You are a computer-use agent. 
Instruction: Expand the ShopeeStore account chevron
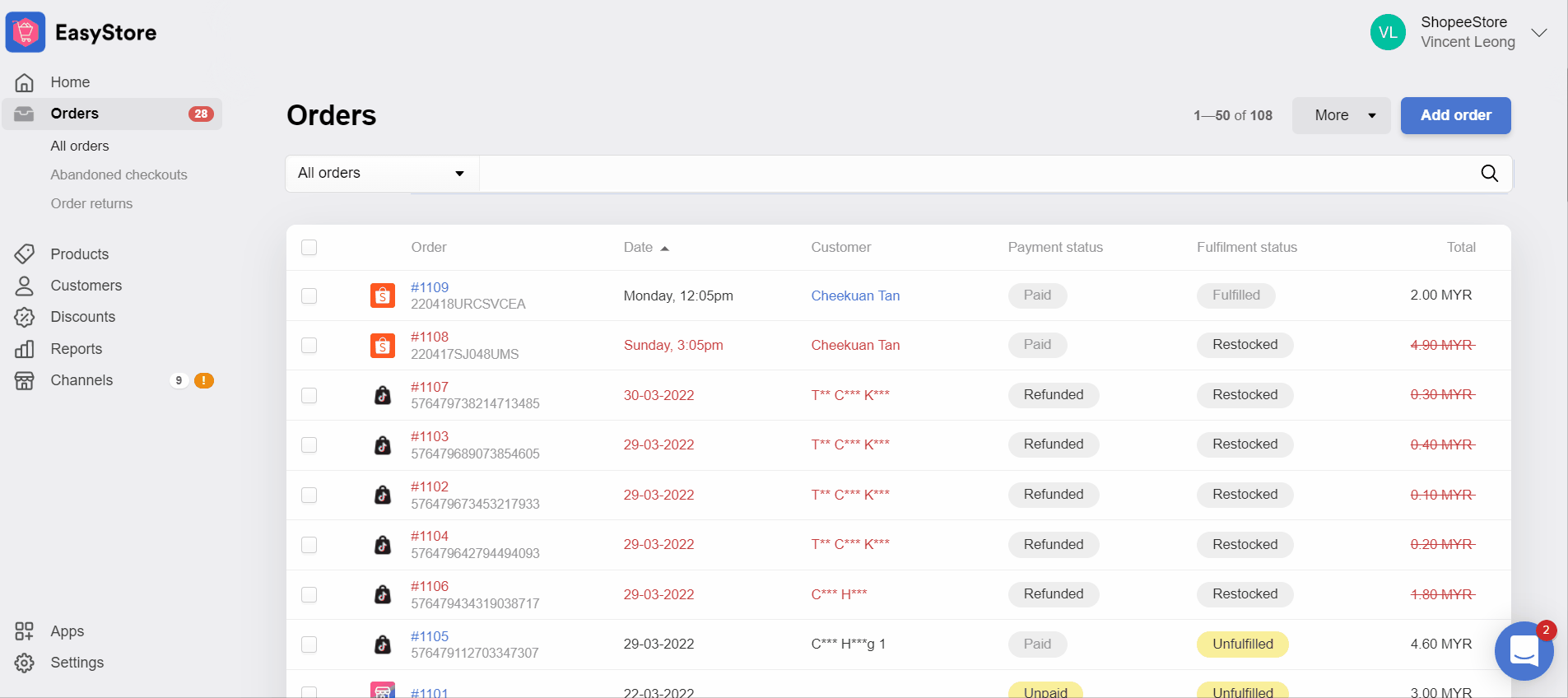click(x=1539, y=33)
